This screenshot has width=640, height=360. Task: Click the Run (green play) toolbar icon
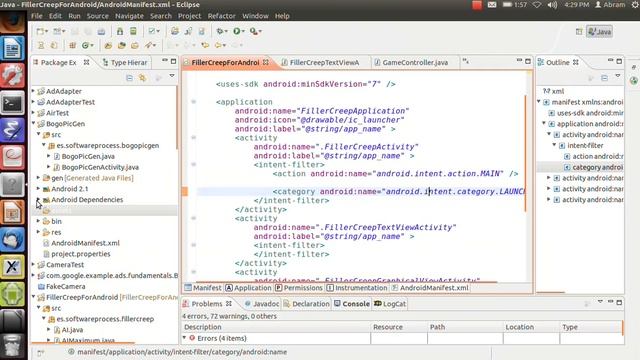pos(237,31)
